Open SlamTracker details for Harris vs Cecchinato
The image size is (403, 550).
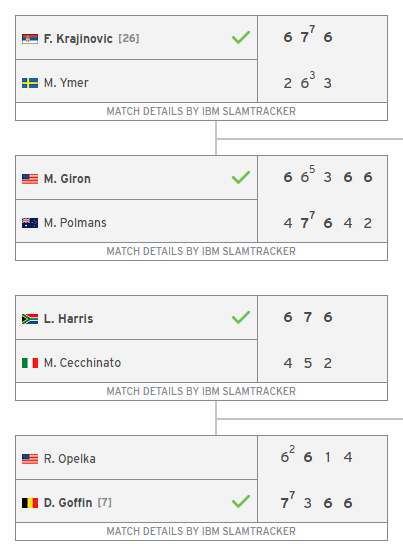[x=201, y=391]
